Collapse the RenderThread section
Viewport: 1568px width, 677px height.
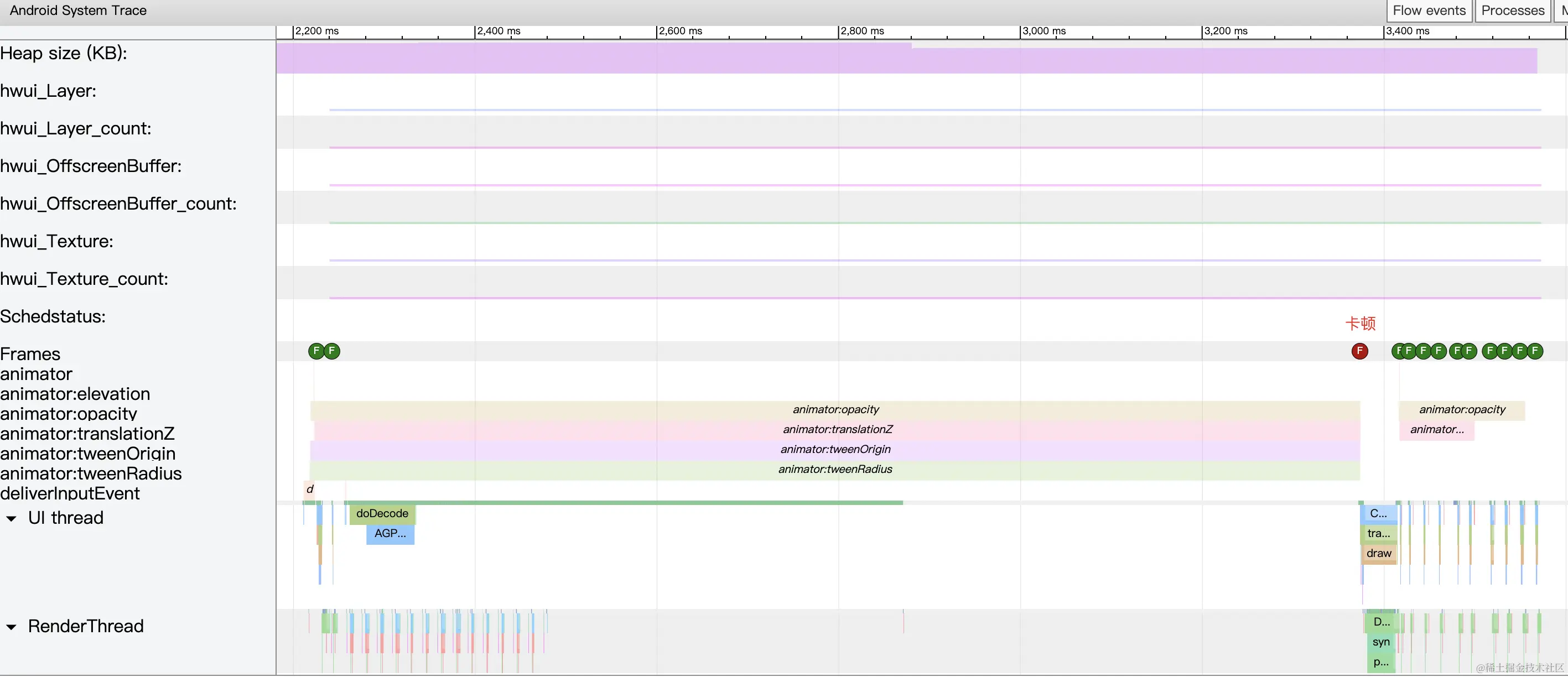tap(12, 627)
